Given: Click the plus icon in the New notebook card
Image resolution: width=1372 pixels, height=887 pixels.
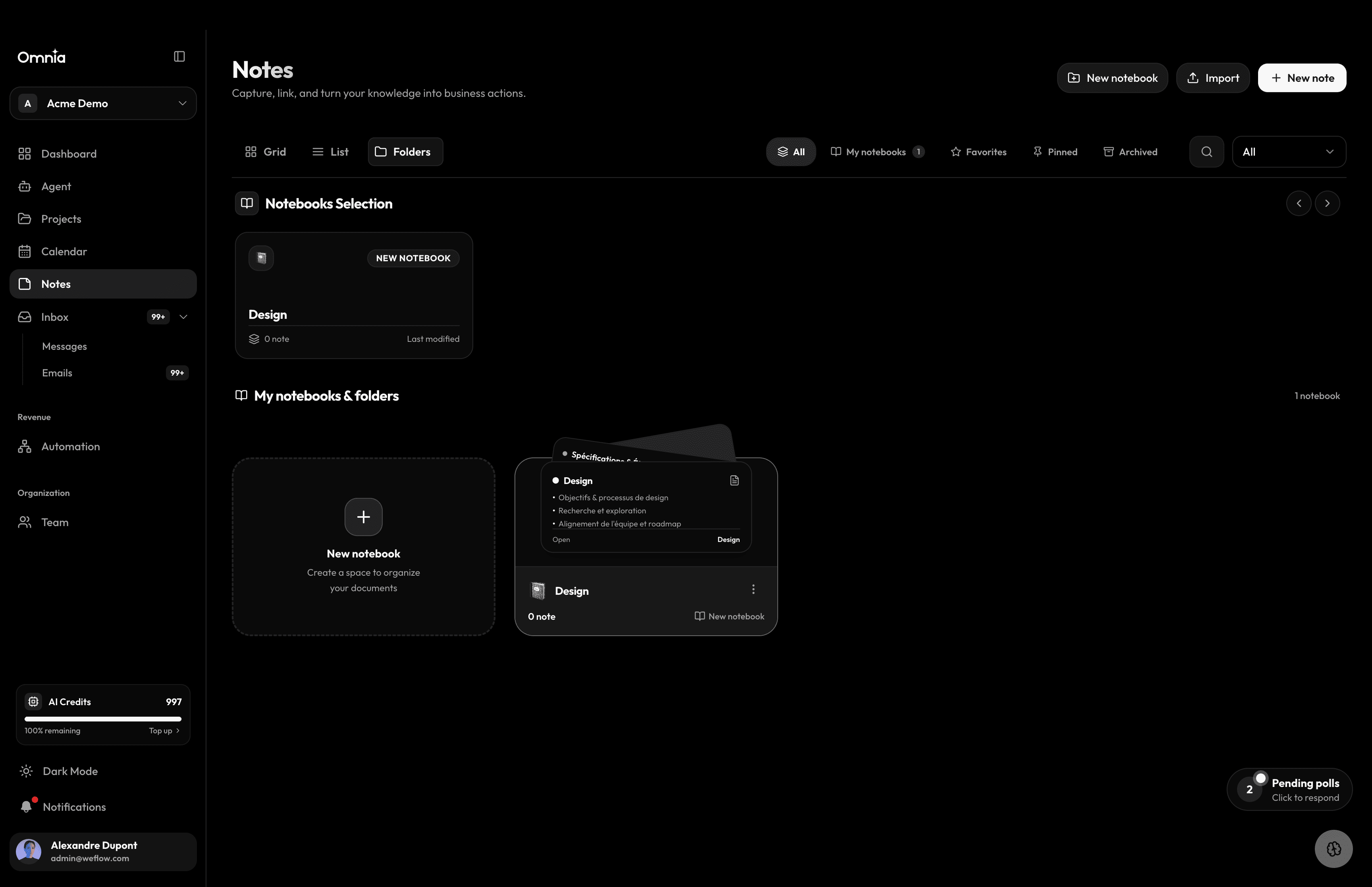Looking at the screenshot, I should [363, 517].
